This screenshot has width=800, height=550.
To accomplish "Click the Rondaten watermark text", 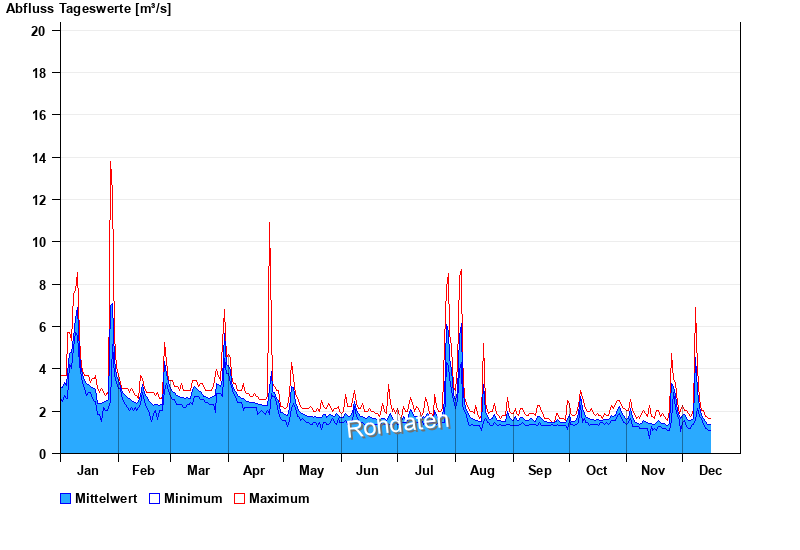I will click(398, 424).
